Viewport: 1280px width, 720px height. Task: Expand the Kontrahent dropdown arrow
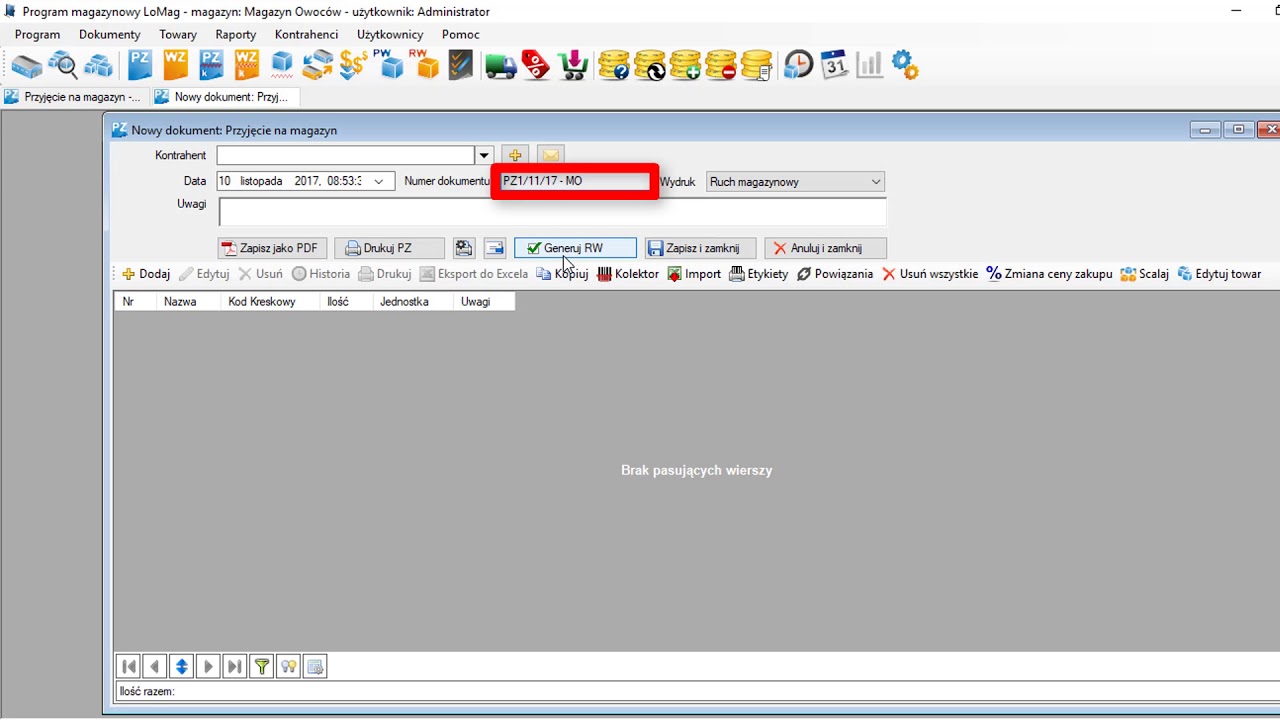[x=484, y=155]
